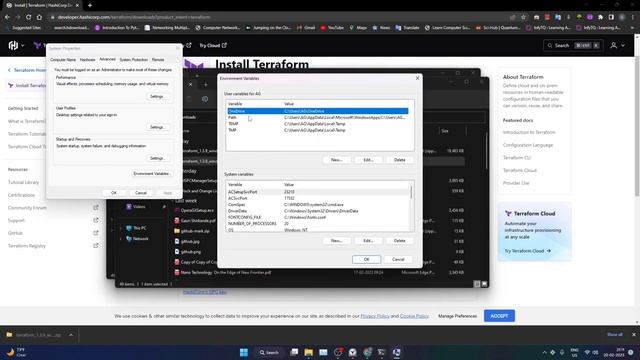Click New under System variables
Image resolution: width=640 pixels, height=360 pixels.
(336, 240)
